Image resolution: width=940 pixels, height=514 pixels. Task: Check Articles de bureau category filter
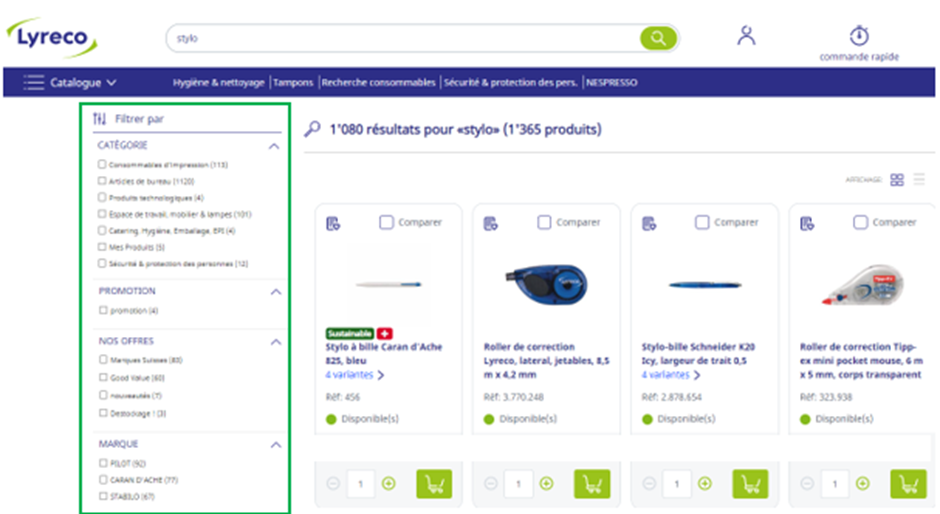click(x=102, y=181)
